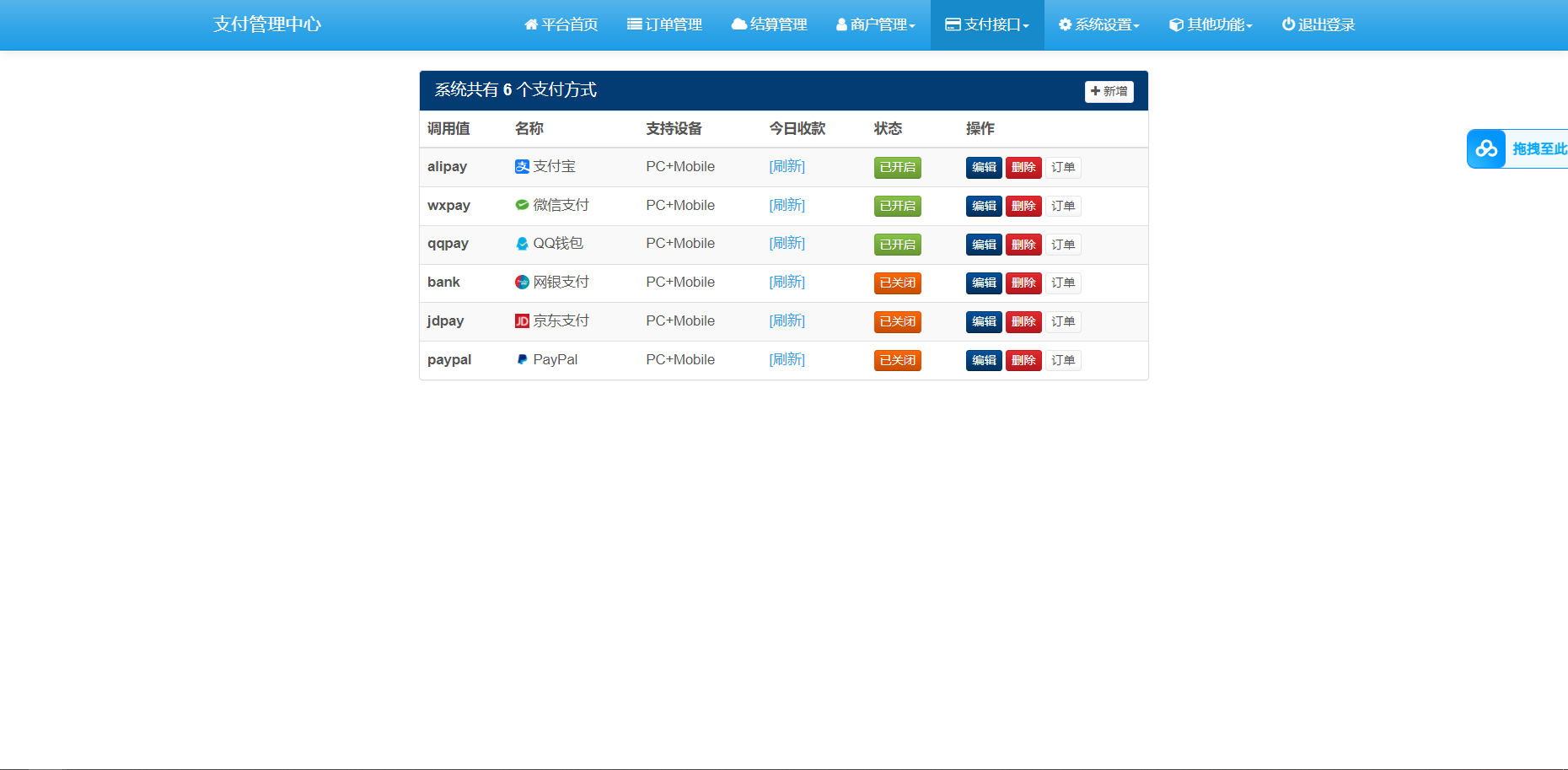Screen dimensions: 1568x770
Task: Click the WeChat Pay logo icon
Action: [x=522, y=205]
